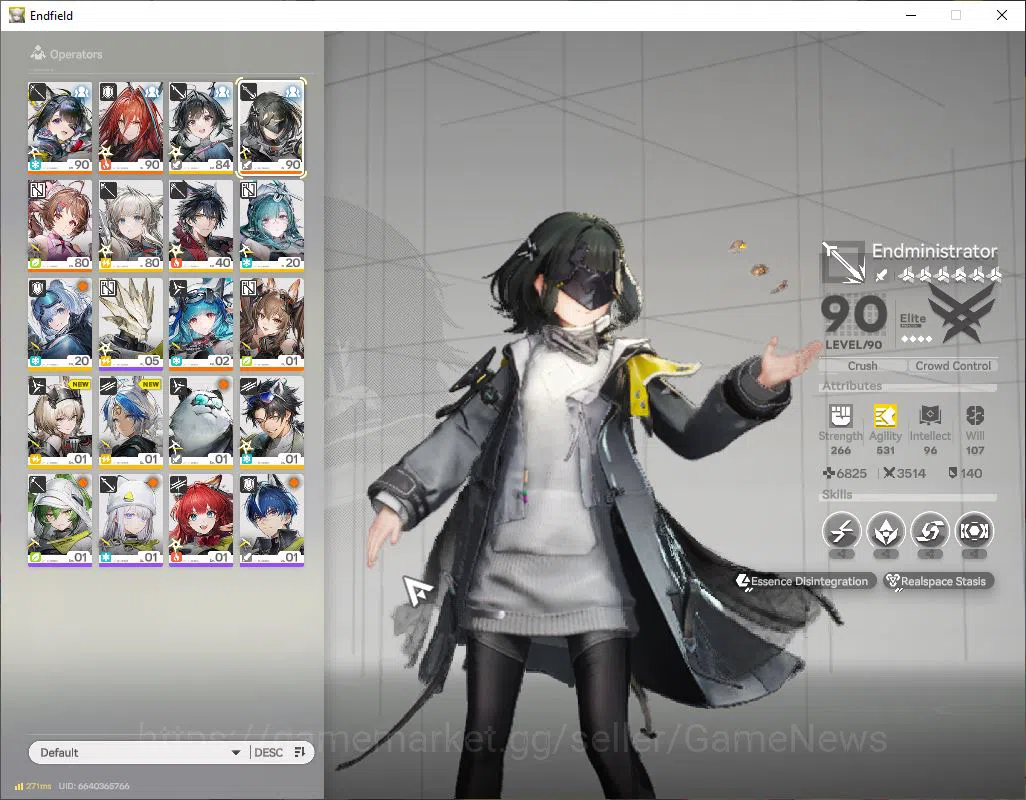1026x800 pixels.
Task: Select the level 05 yellow spiky operator card
Action: [x=130, y=323]
